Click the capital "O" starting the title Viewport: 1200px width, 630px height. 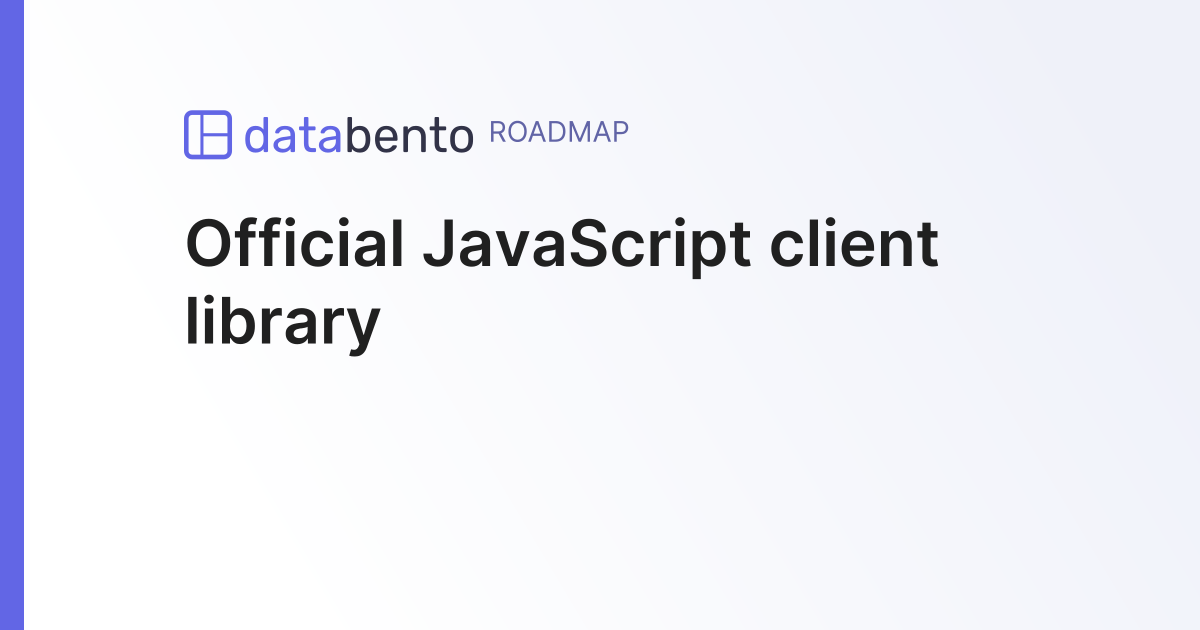[207, 244]
